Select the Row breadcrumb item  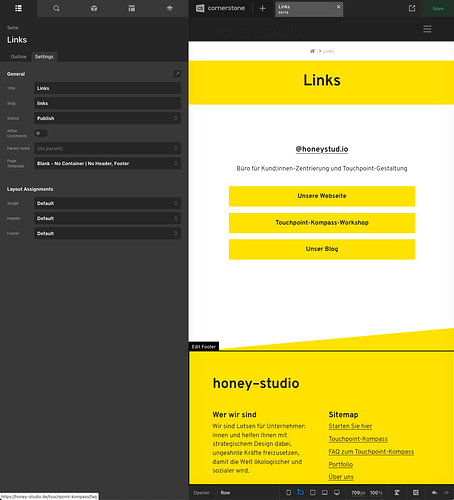[225, 493]
